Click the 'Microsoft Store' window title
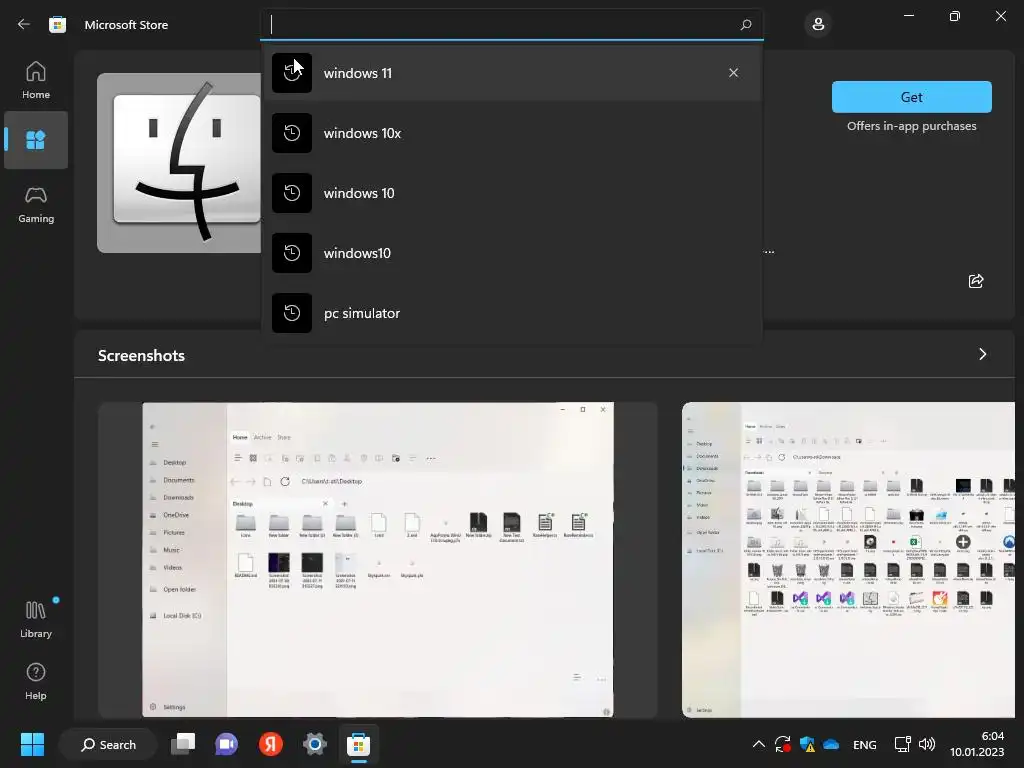The image size is (1024, 768). point(126,25)
